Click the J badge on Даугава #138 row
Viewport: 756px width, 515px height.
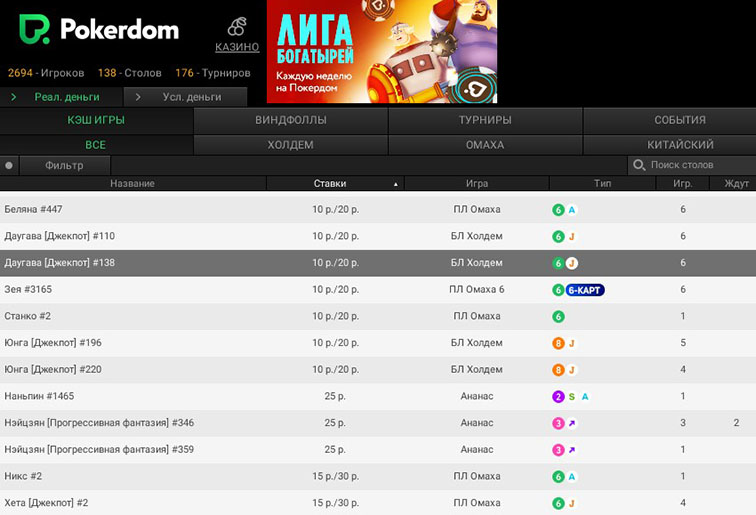[x=572, y=263]
